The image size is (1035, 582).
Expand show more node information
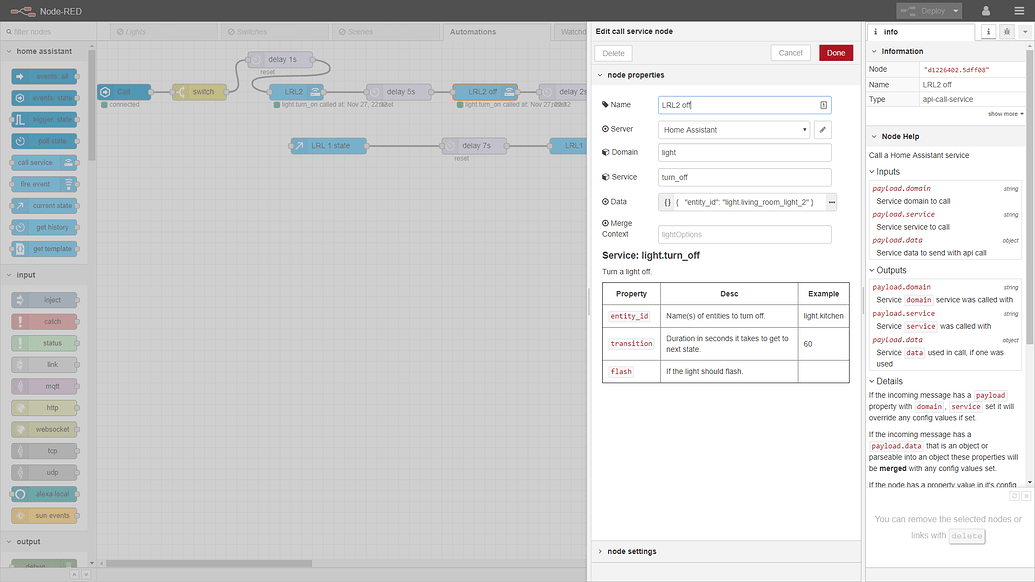(x=1005, y=114)
